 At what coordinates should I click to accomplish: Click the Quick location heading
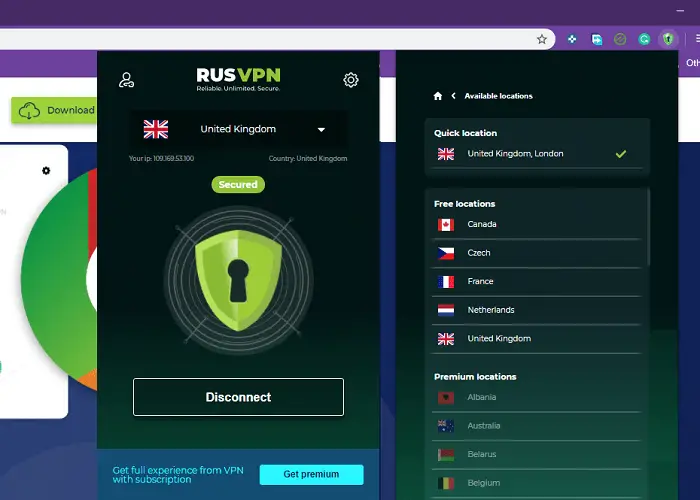(465, 133)
